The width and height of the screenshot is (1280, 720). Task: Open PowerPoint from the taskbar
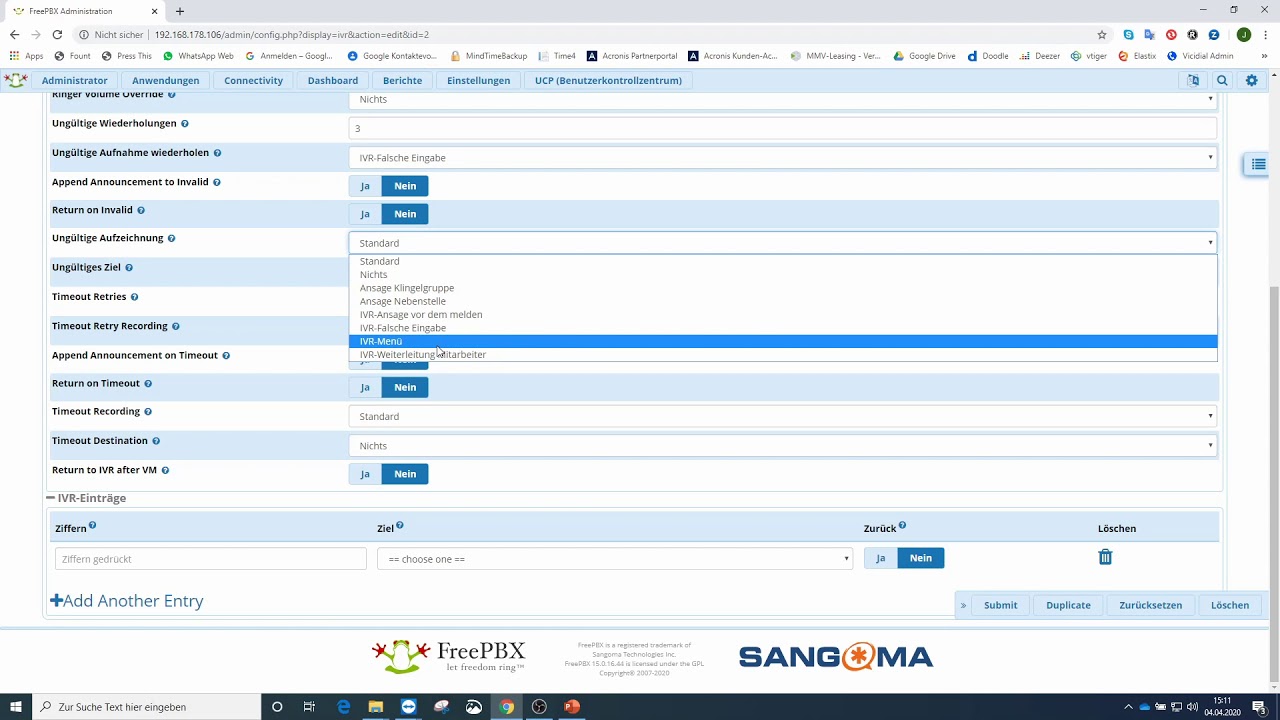click(x=572, y=706)
